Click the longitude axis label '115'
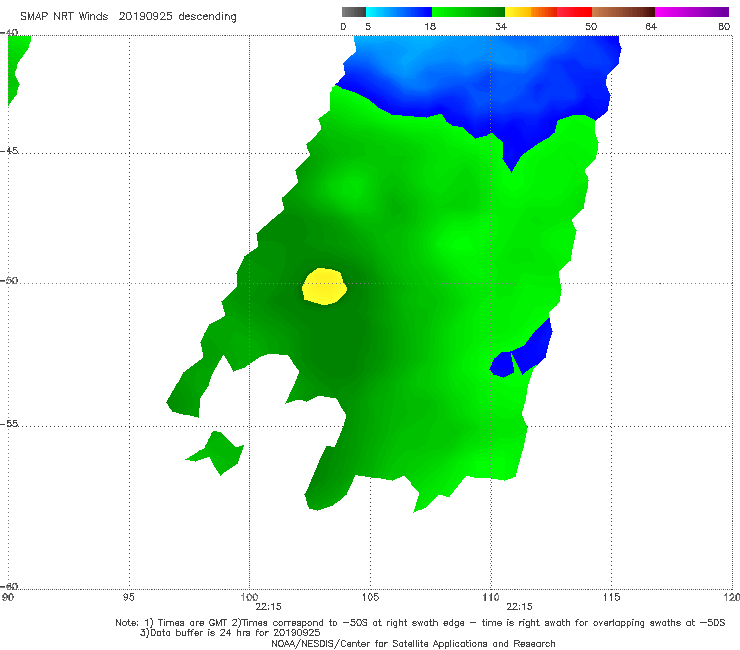740x650 pixels. pos(611,598)
